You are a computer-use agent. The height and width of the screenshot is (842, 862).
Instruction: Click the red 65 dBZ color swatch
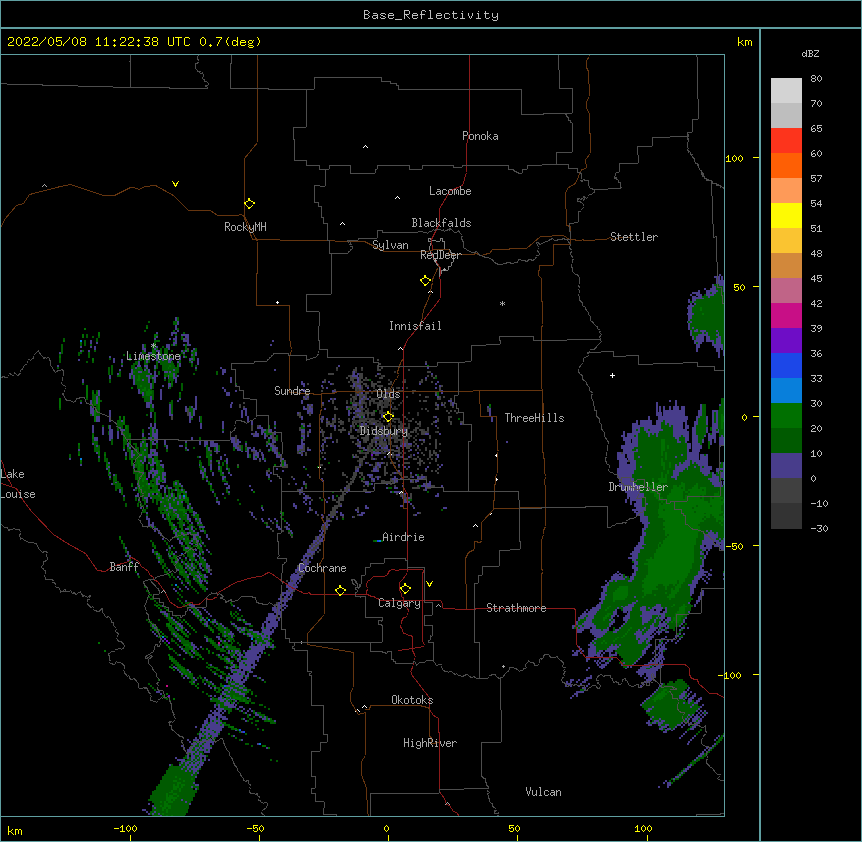786,140
